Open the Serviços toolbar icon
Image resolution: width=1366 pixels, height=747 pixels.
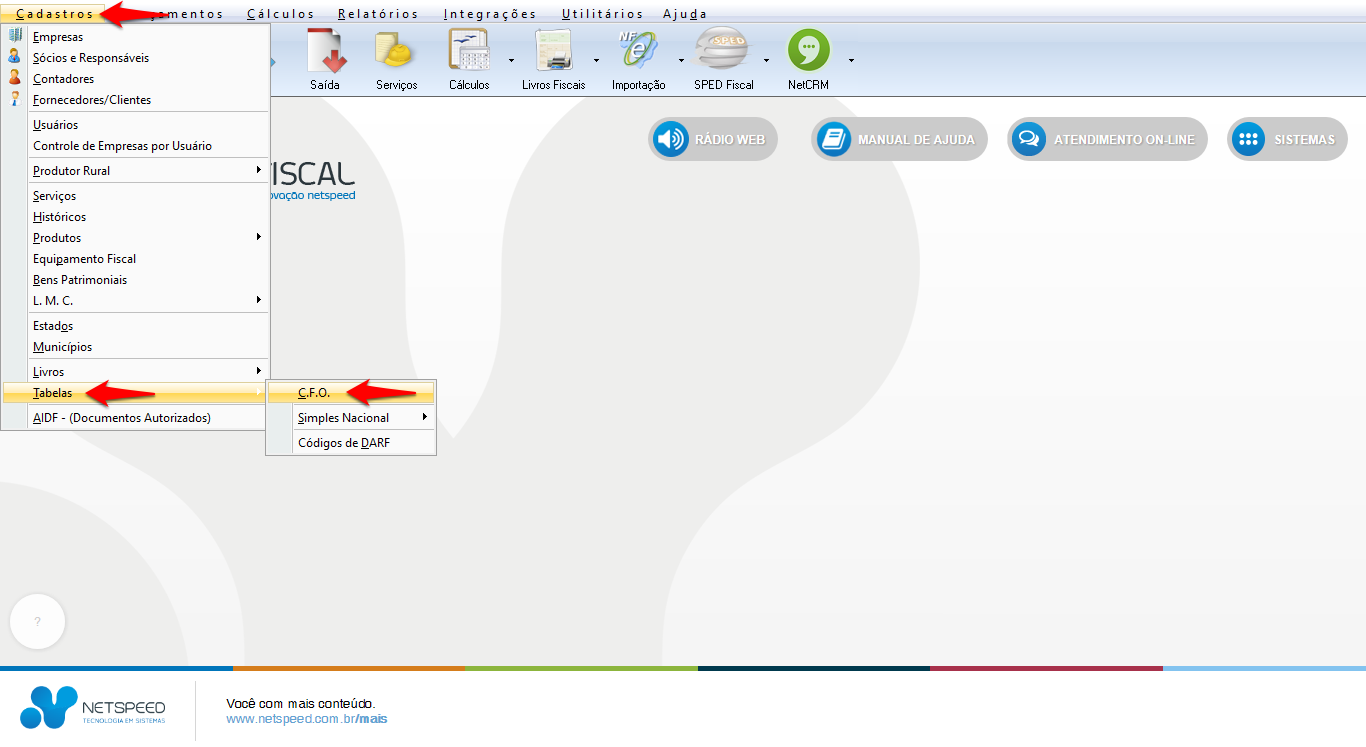(396, 50)
